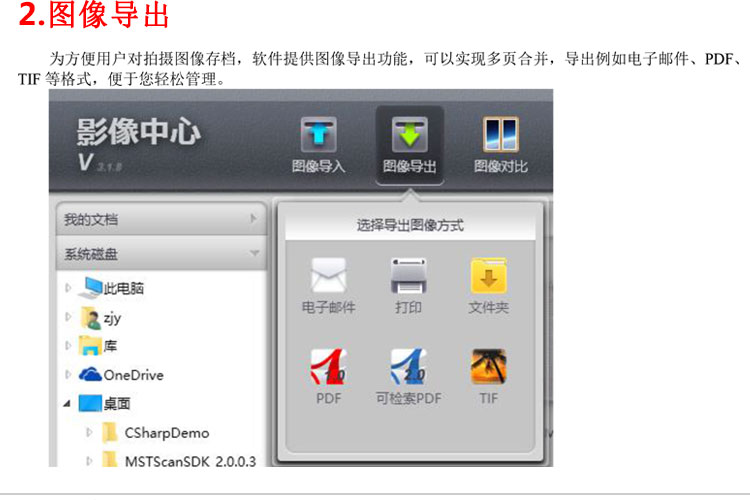Click the 图像导入 (Image Import) icon

[318, 137]
